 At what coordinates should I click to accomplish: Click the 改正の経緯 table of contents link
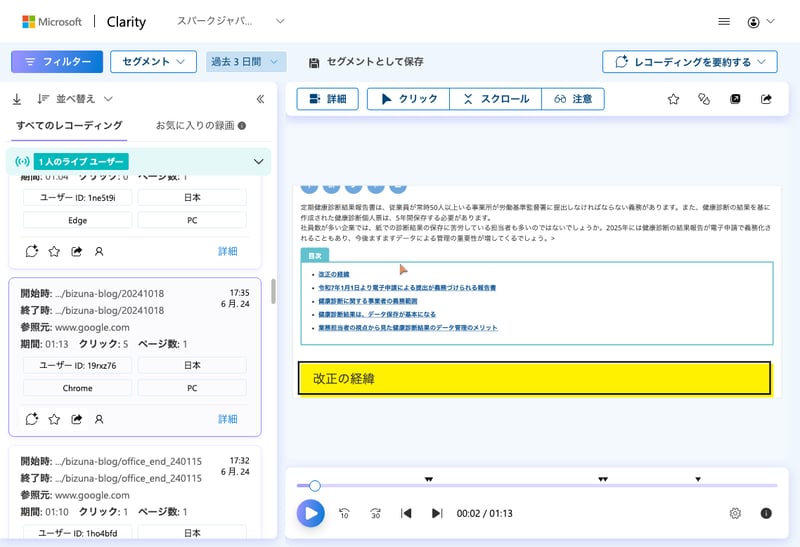click(x=334, y=275)
